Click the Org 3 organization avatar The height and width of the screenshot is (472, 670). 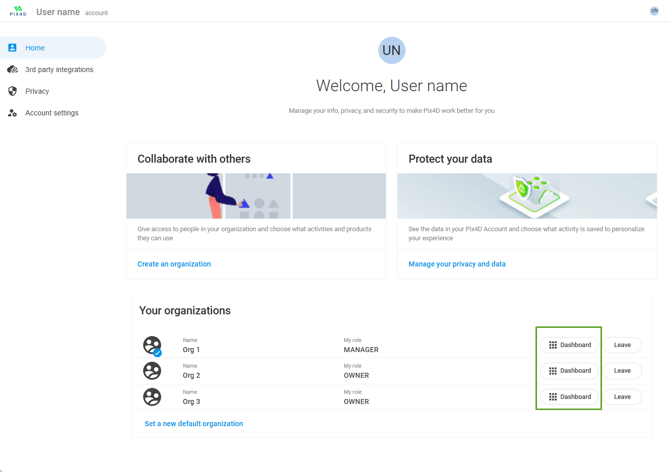(x=152, y=397)
